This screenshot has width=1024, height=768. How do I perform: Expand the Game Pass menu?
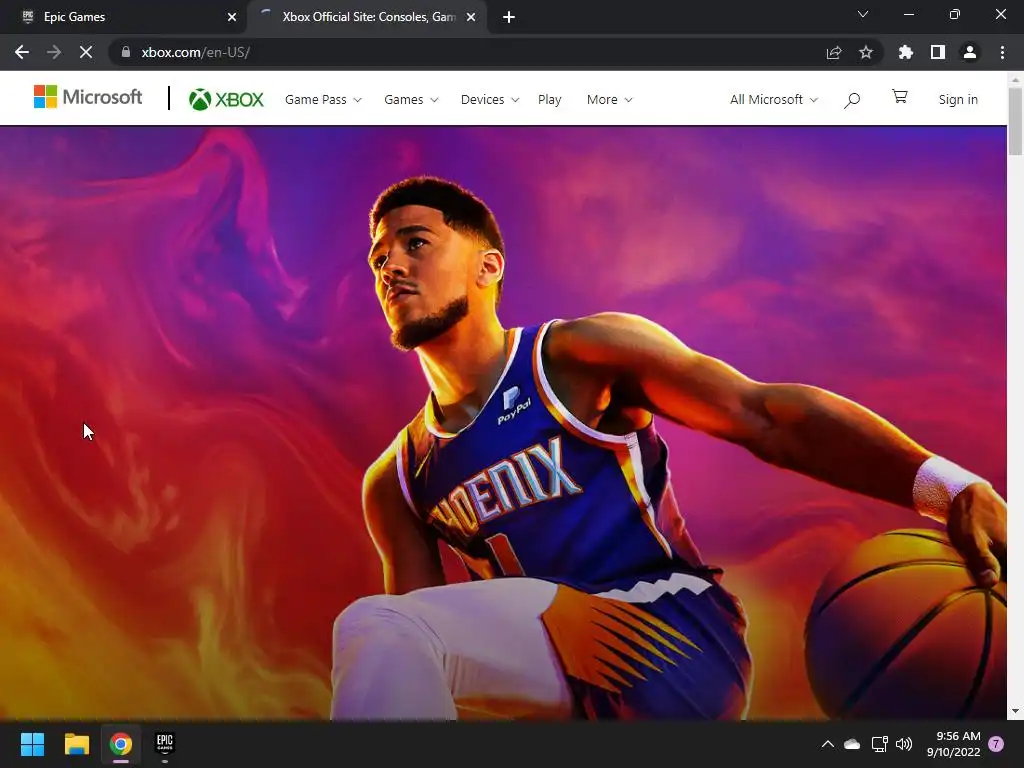pos(323,100)
